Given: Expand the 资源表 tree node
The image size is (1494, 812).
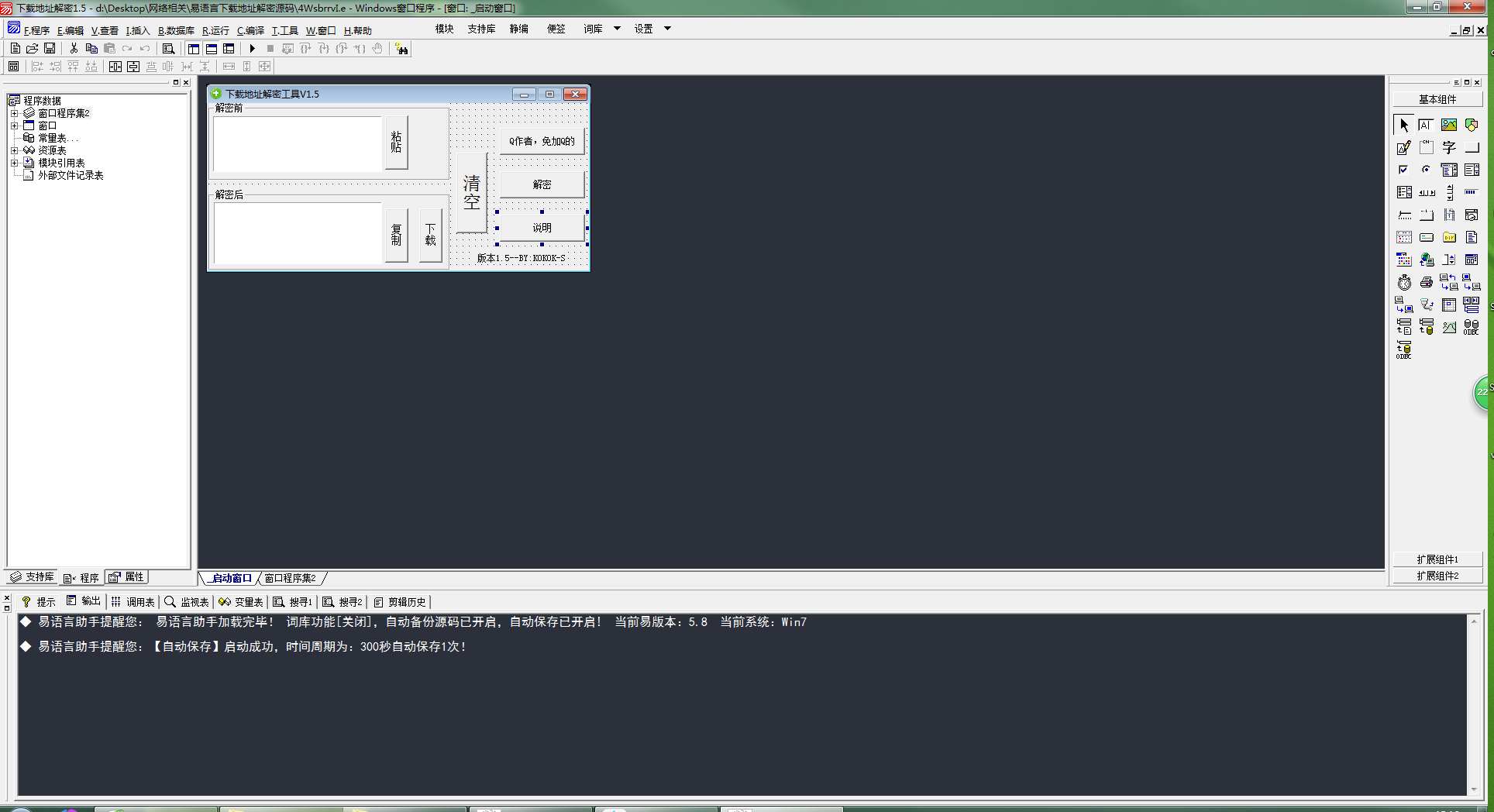Looking at the screenshot, I should [x=14, y=150].
